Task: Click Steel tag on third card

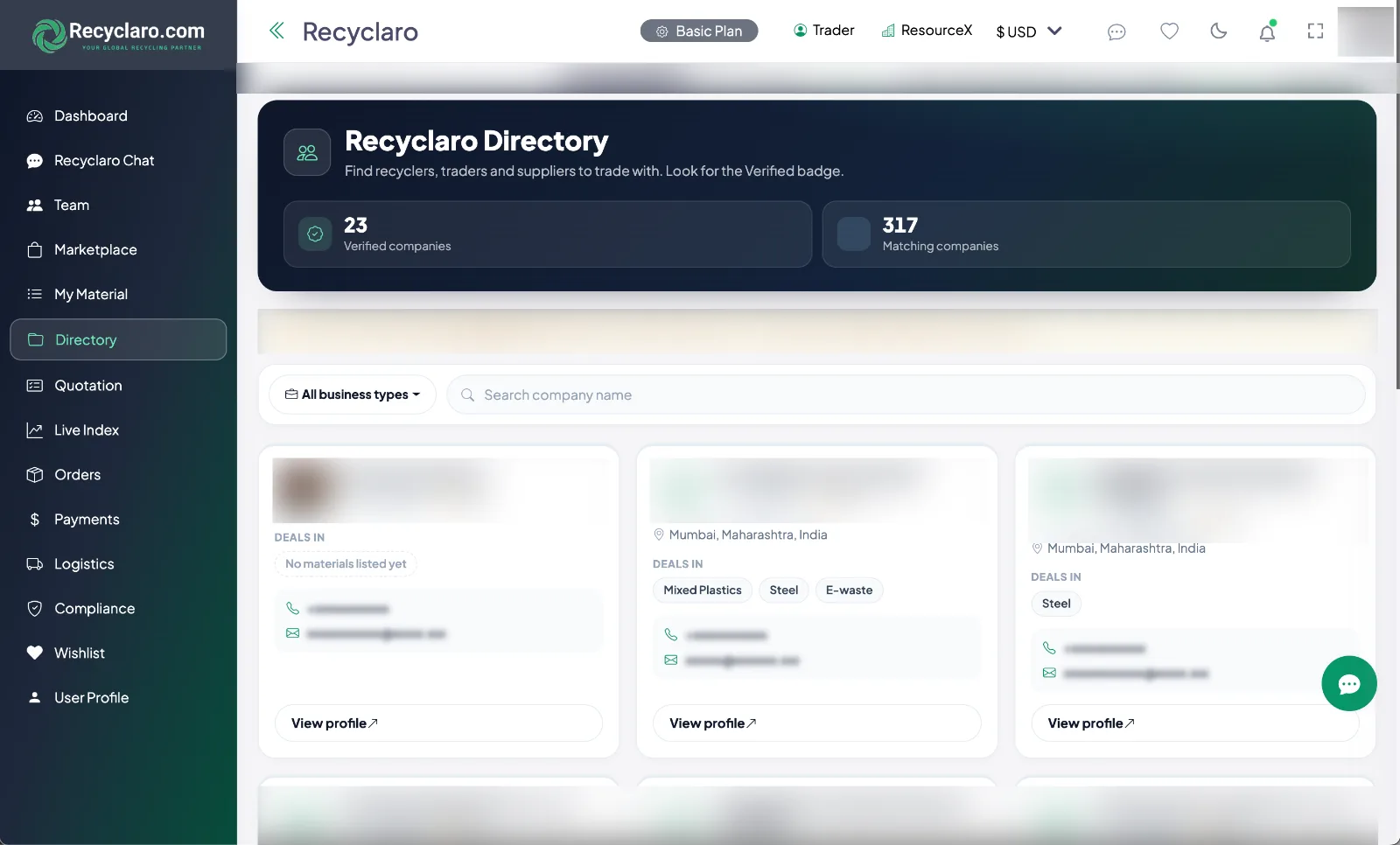Action: tap(1056, 604)
